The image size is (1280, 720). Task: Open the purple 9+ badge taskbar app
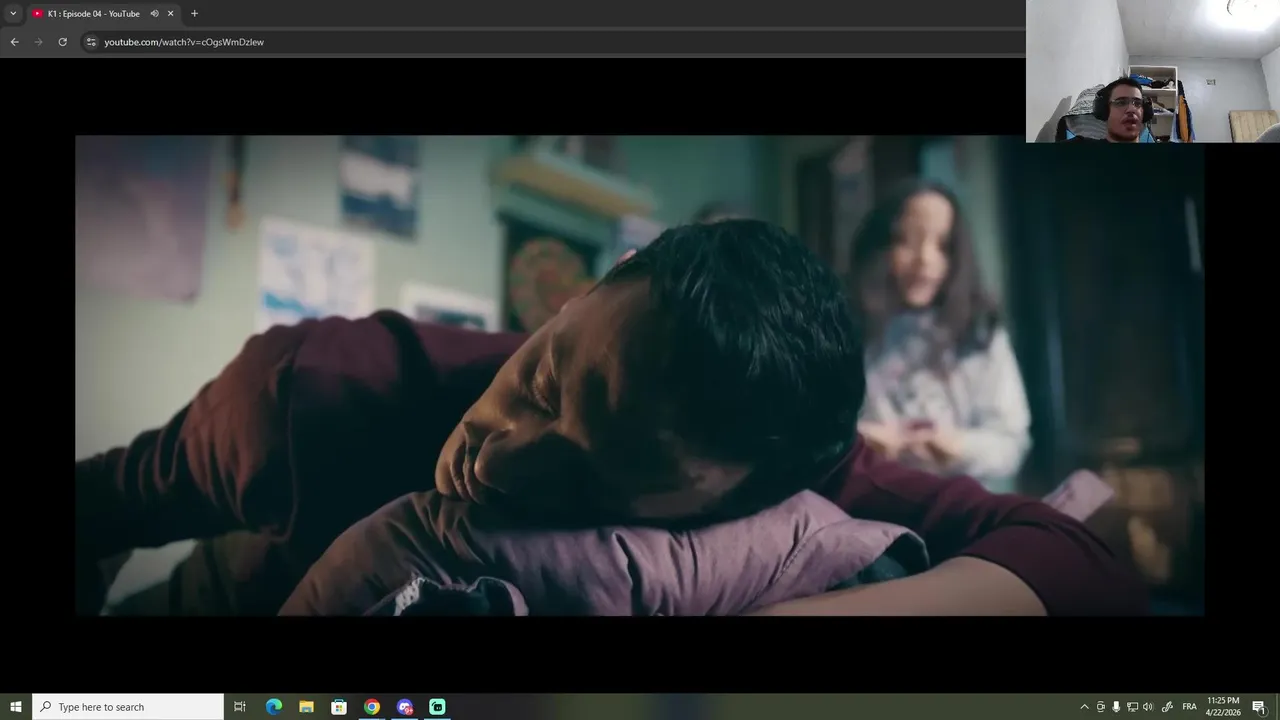405,707
